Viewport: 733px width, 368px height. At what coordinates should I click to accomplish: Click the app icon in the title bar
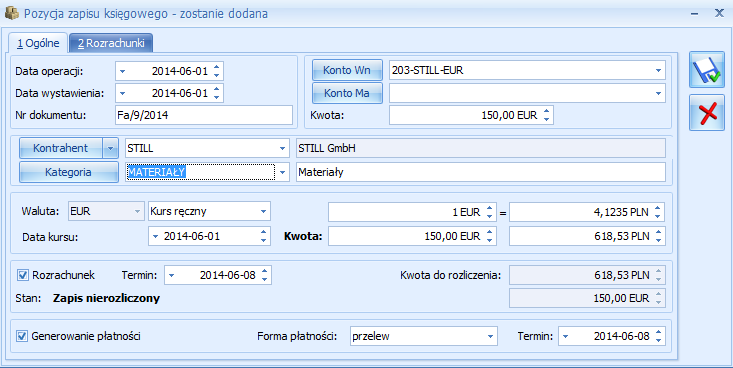click(11, 14)
